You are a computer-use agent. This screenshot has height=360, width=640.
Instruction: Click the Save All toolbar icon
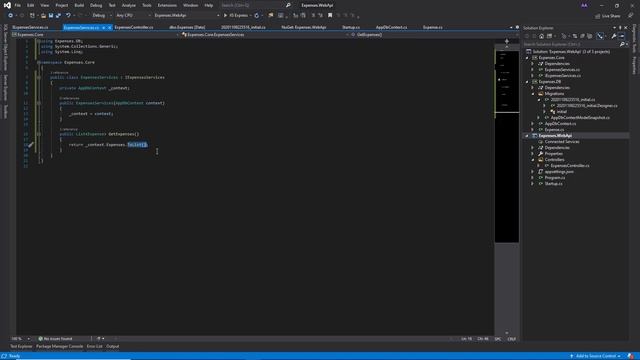pos(58,16)
